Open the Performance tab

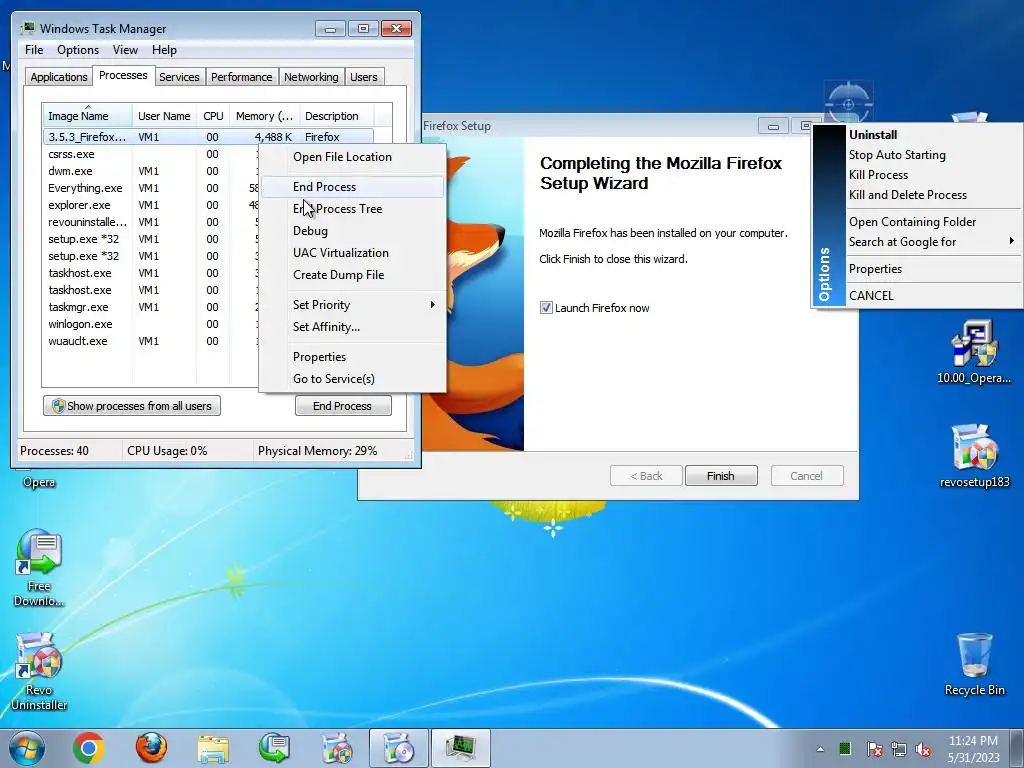242,77
